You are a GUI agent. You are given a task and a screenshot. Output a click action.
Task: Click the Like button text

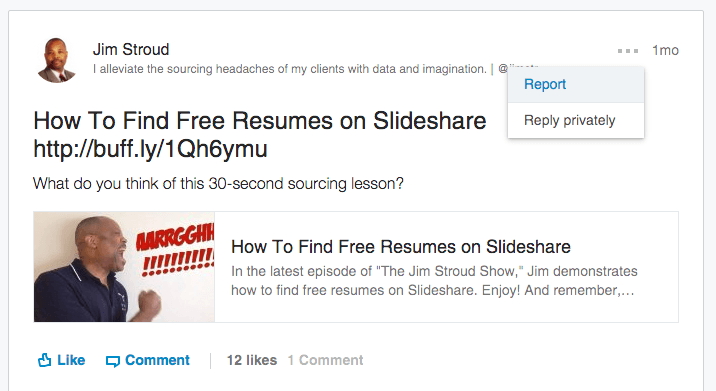pyautogui.click(x=71, y=360)
